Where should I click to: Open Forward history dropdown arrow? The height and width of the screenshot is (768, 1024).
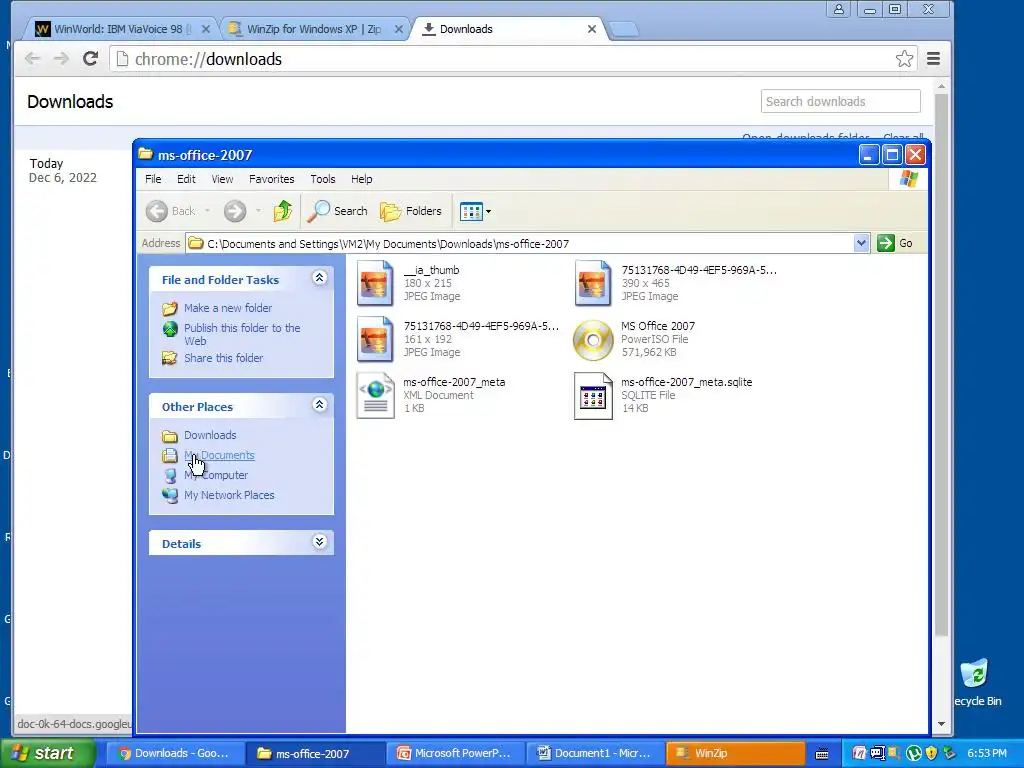click(x=258, y=211)
